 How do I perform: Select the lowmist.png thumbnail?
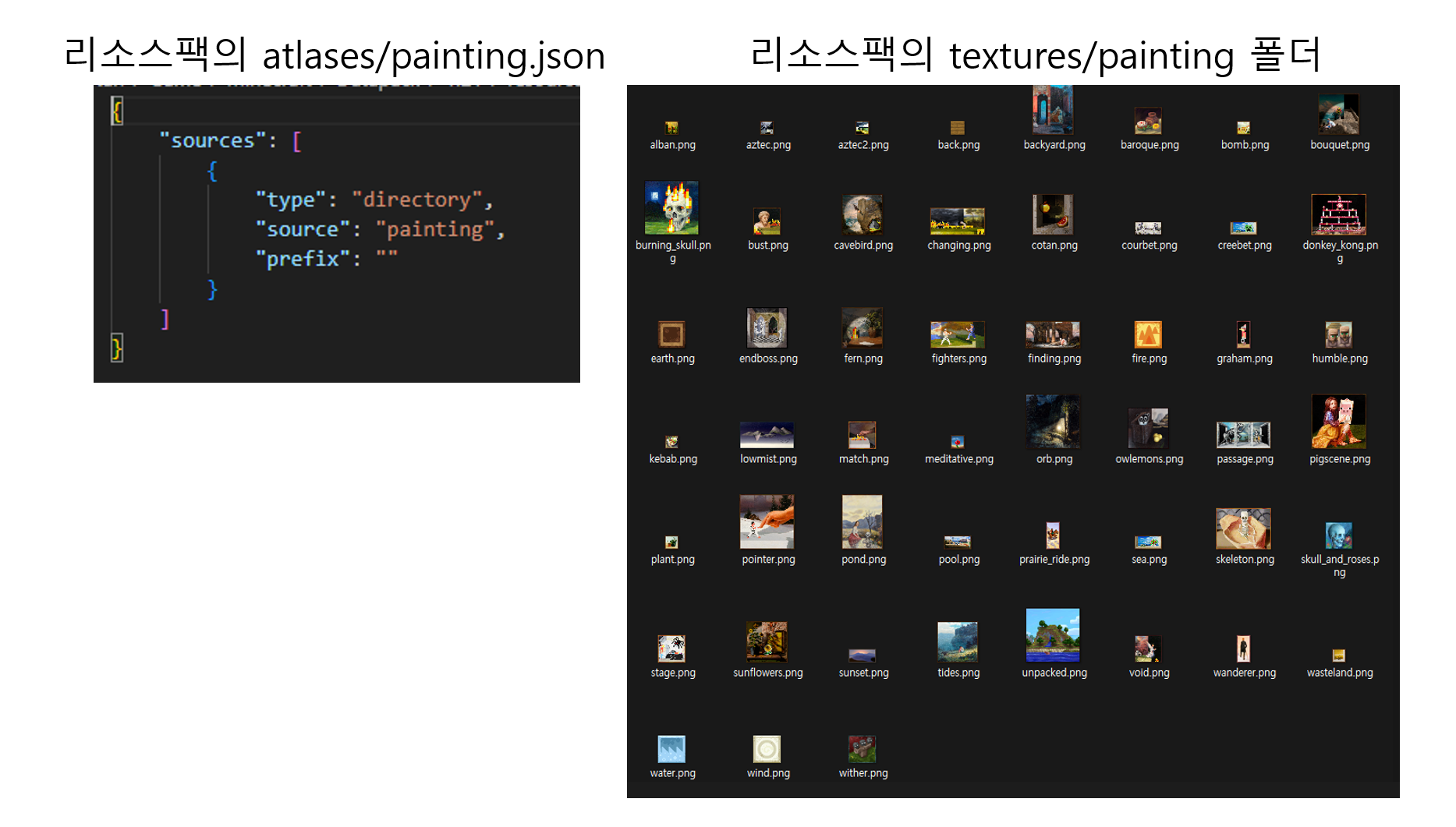click(767, 435)
